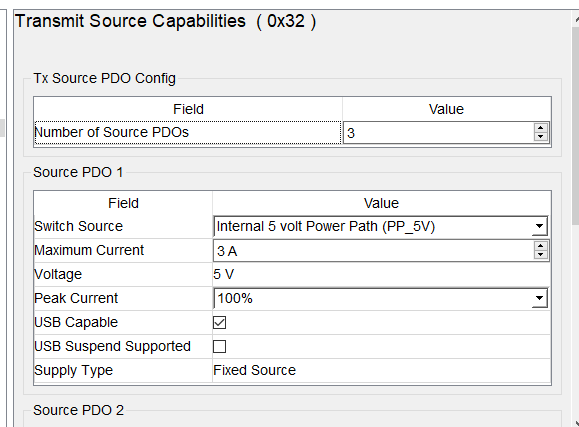The width and height of the screenshot is (579, 427).
Task: Click up arrow of Maximum Current spinner
Action: 541,246
